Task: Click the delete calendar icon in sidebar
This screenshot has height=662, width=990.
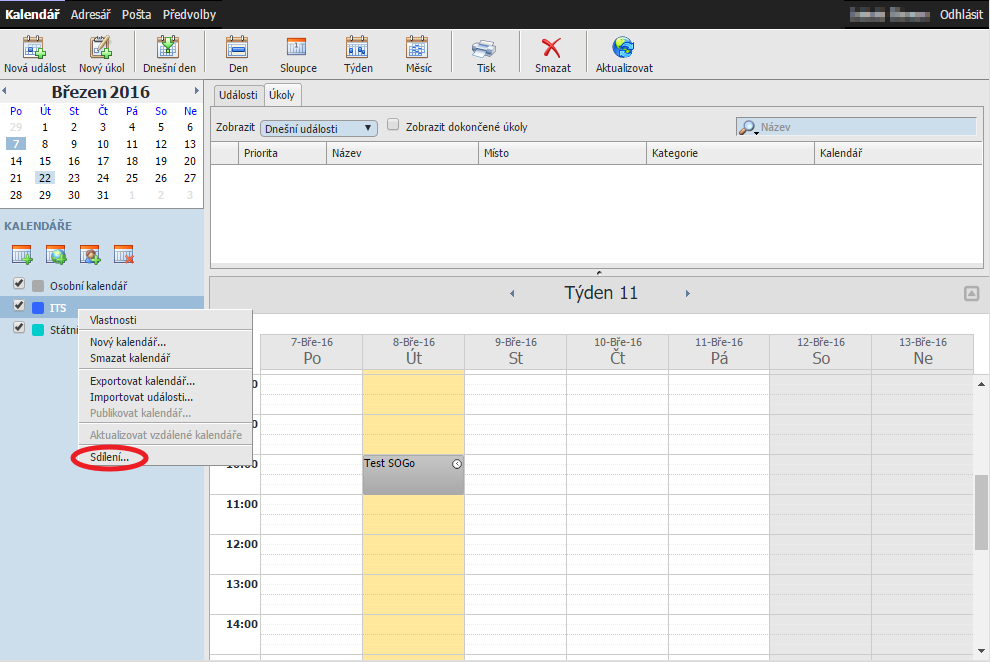Action: coord(124,254)
